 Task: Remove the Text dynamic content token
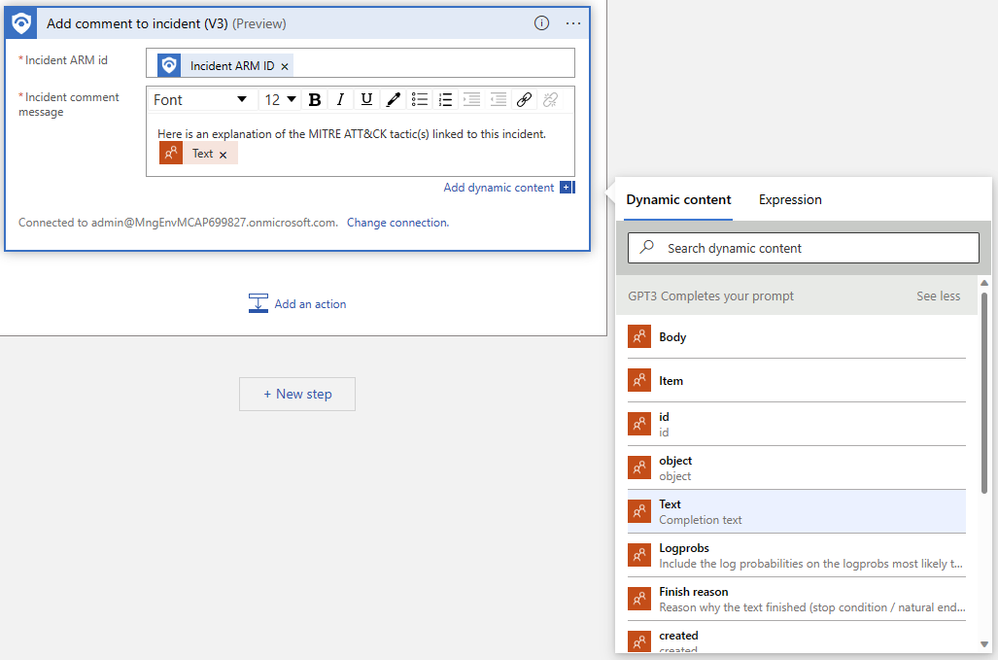coord(223,155)
